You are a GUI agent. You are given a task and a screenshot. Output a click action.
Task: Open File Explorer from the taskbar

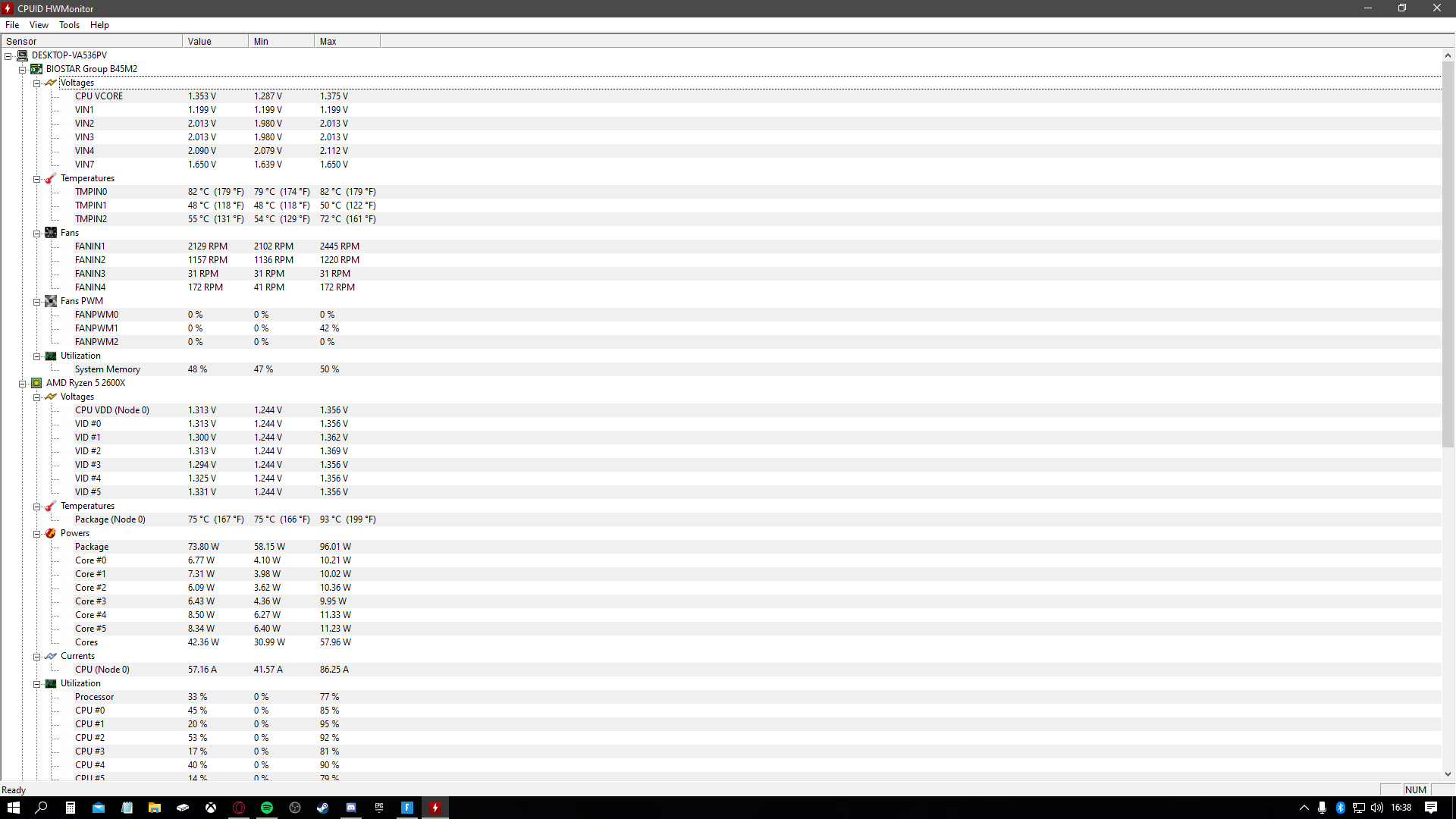click(155, 808)
